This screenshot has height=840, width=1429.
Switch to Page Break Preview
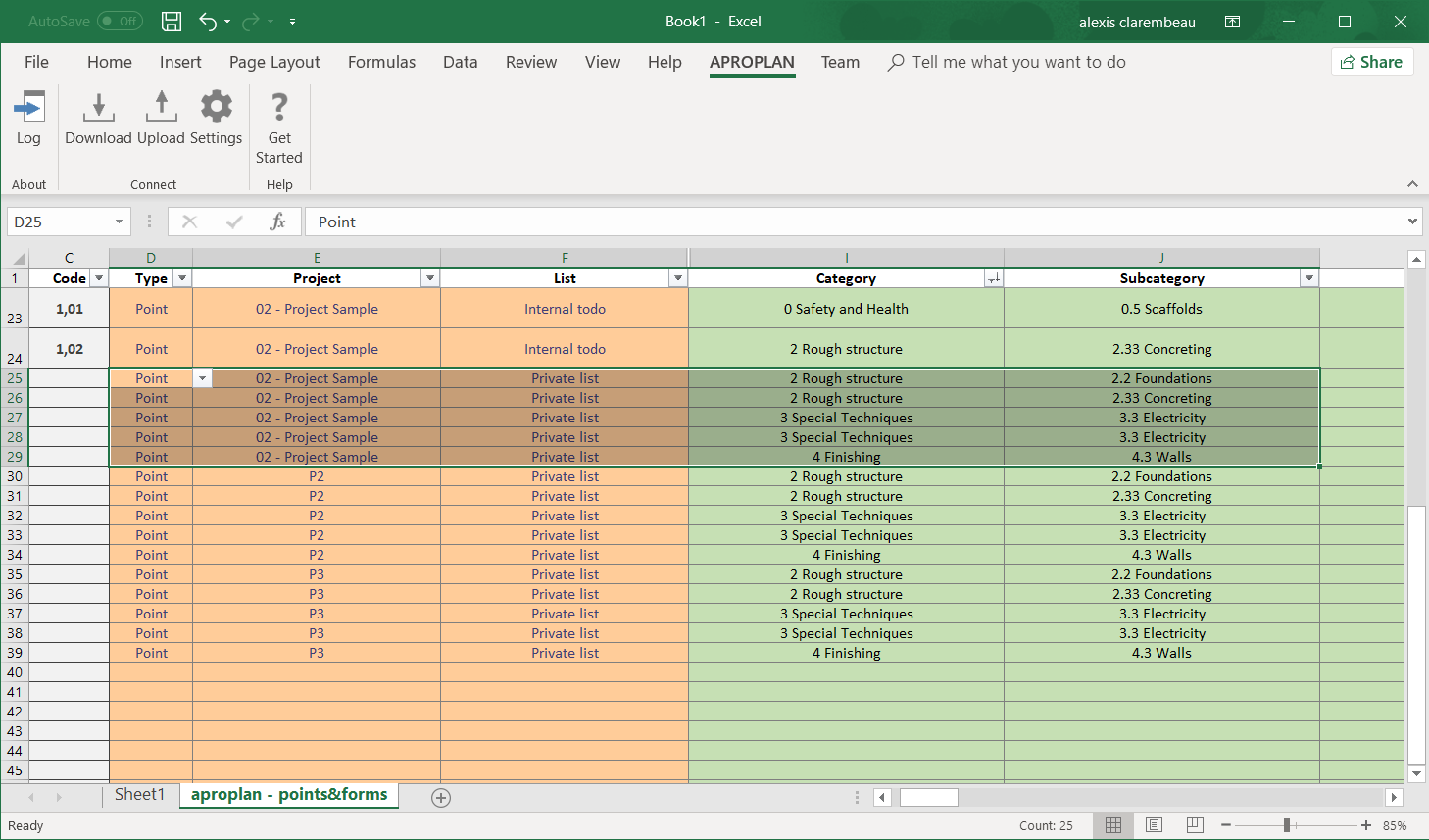pos(1195,825)
